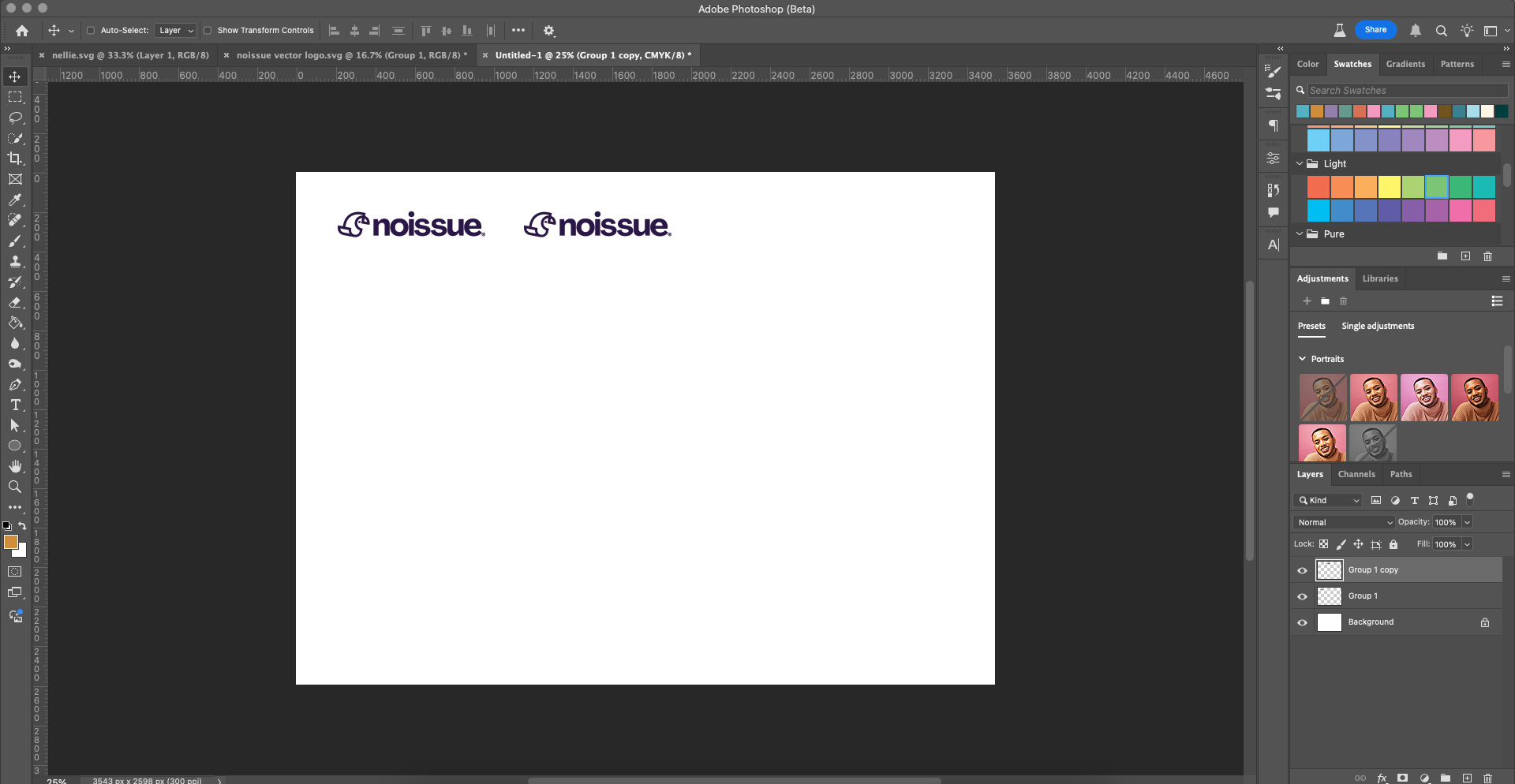Screen dimensions: 1515x784
Task: Pick the yellow swatch in Light group
Action: [1390, 187]
